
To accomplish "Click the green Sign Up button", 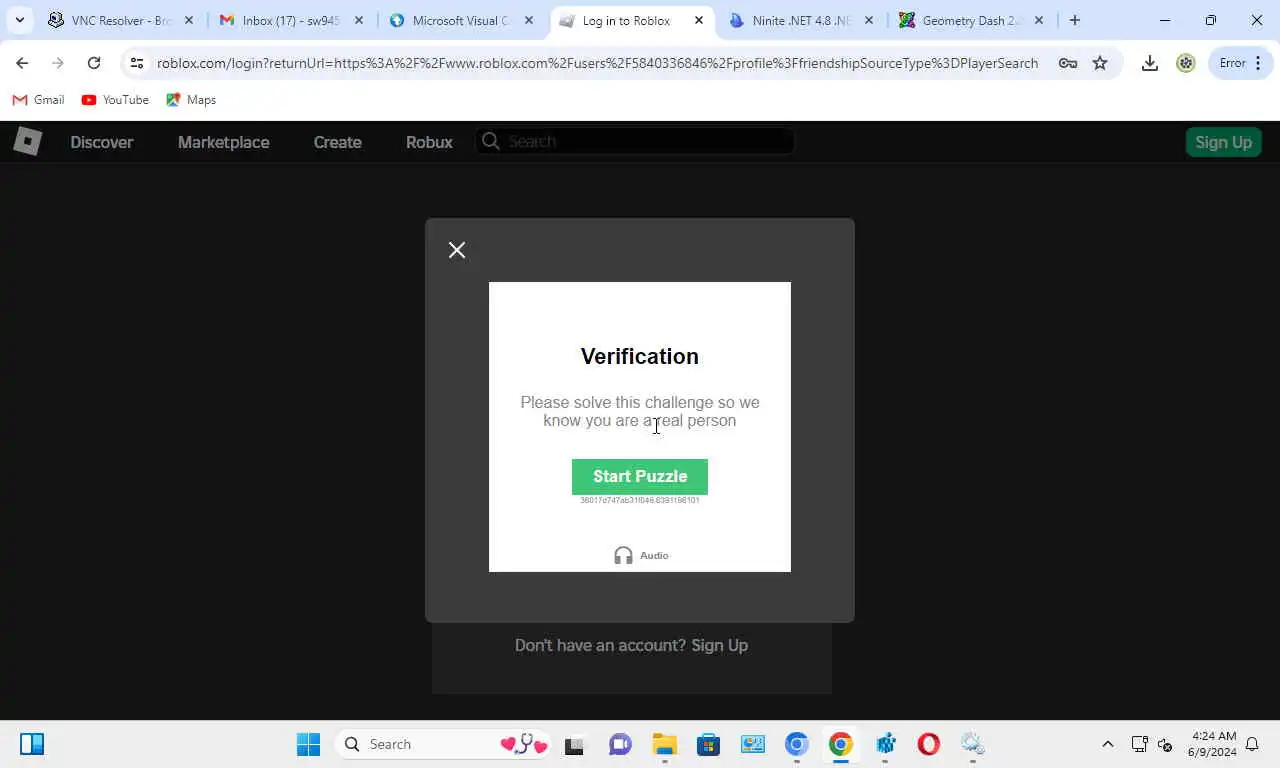I will 1223,142.
